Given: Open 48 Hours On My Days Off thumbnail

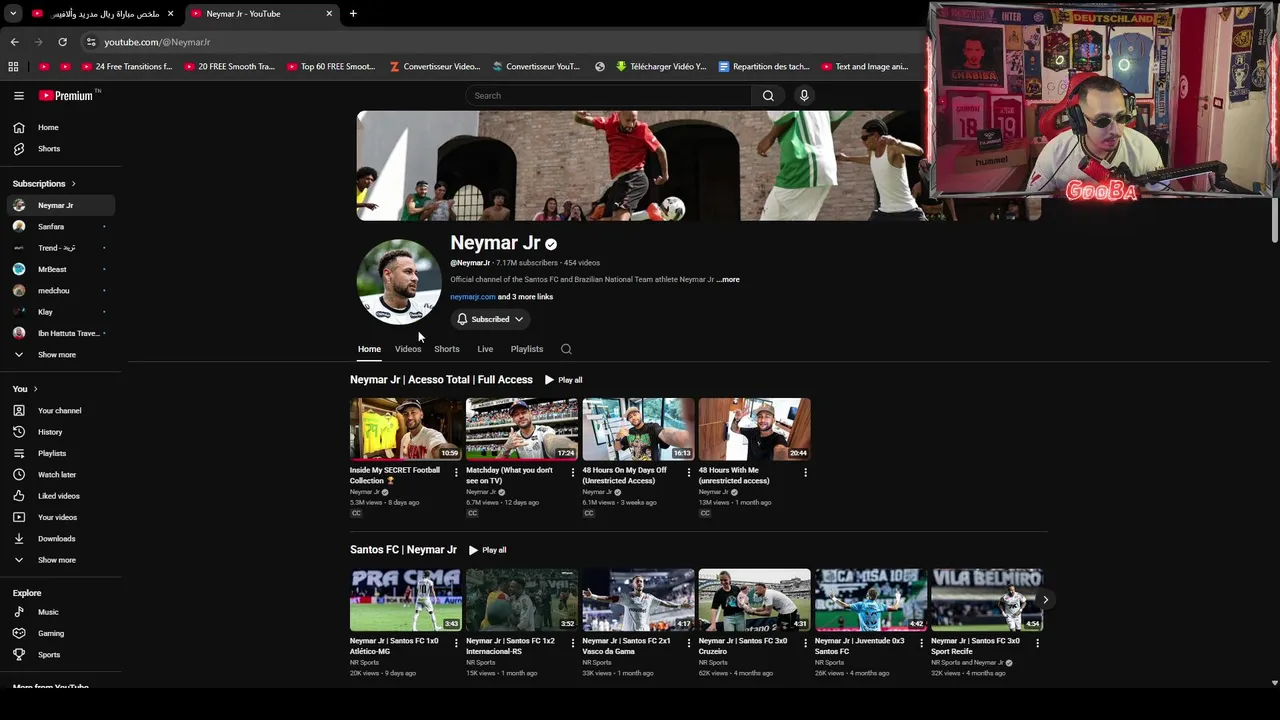Looking at the screenshot, I should point(638,429).
